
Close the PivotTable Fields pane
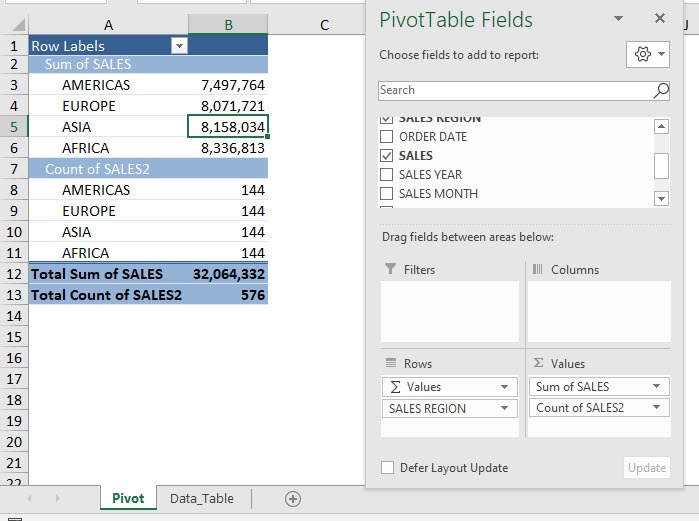coord(660,18)
